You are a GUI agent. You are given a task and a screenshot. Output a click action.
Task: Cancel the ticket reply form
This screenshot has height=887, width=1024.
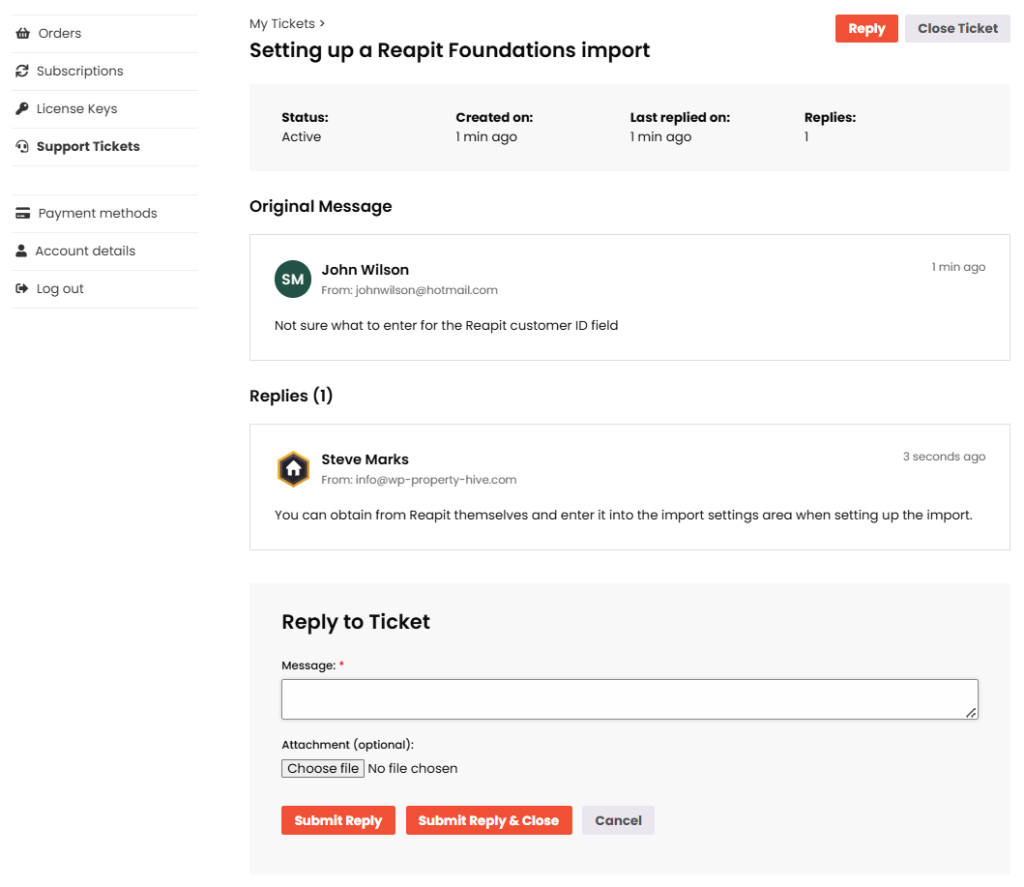(618, 820)
